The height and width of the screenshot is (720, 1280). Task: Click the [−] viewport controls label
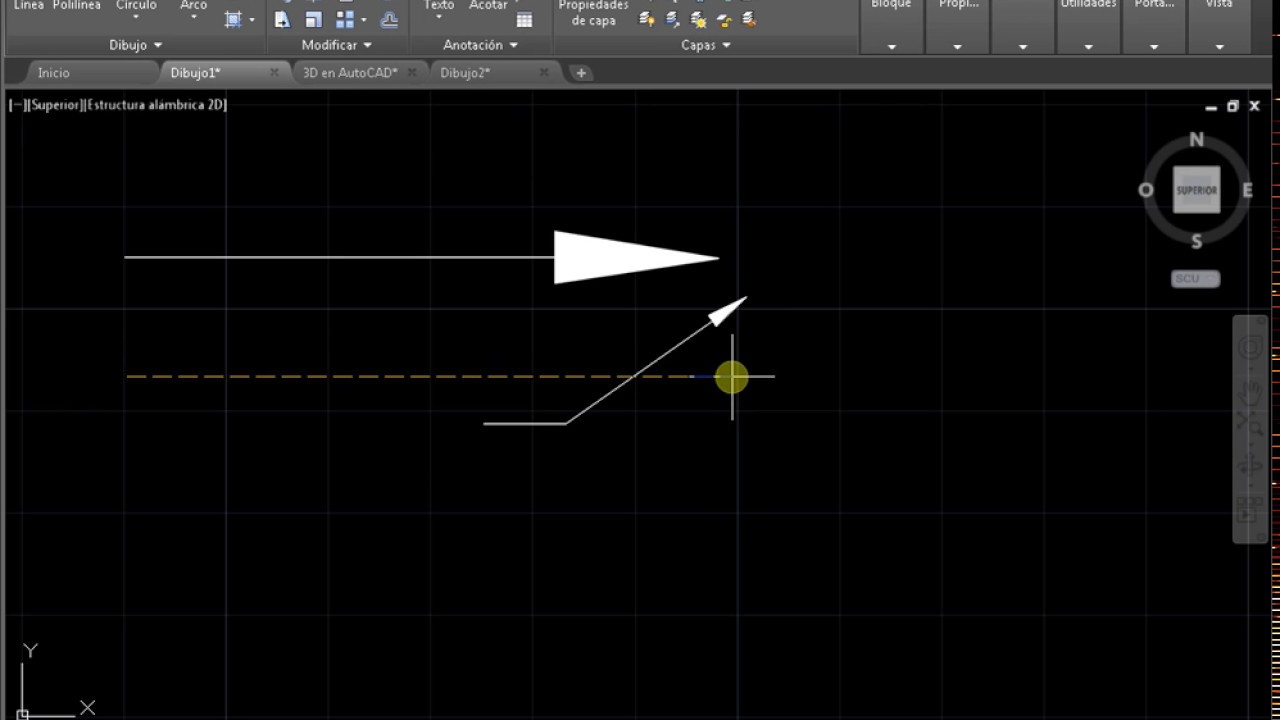[17, 105]
